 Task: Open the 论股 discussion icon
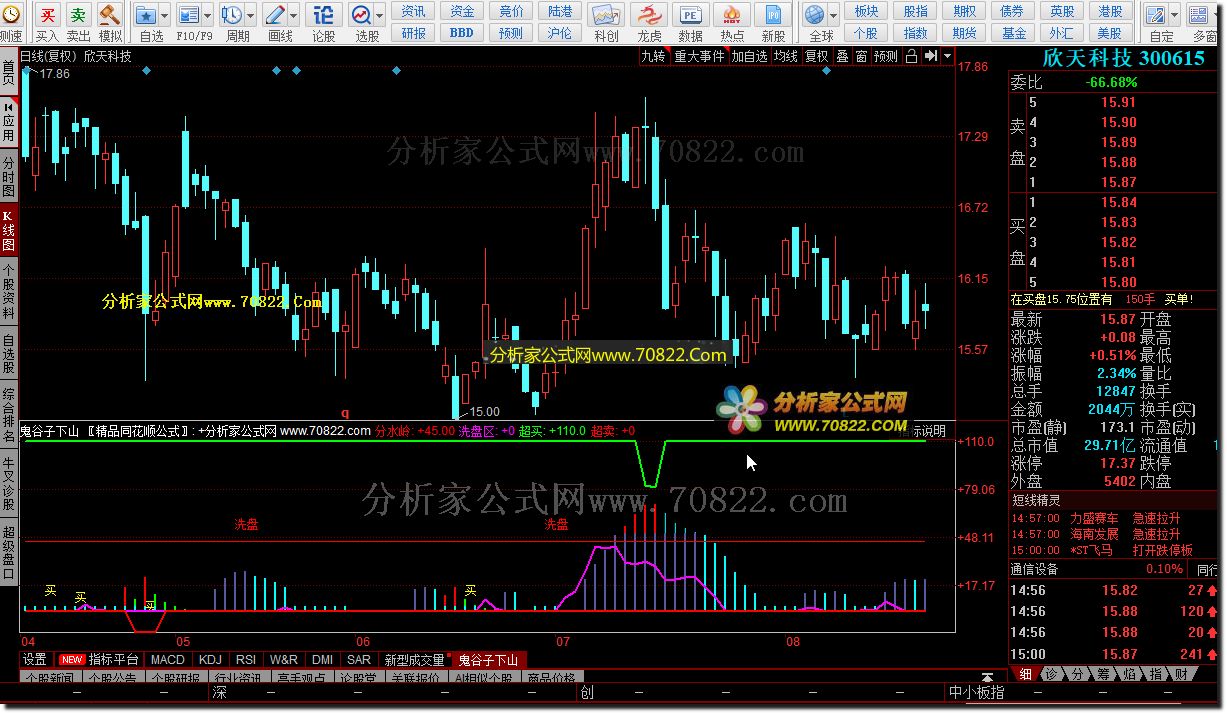point(323,15)
